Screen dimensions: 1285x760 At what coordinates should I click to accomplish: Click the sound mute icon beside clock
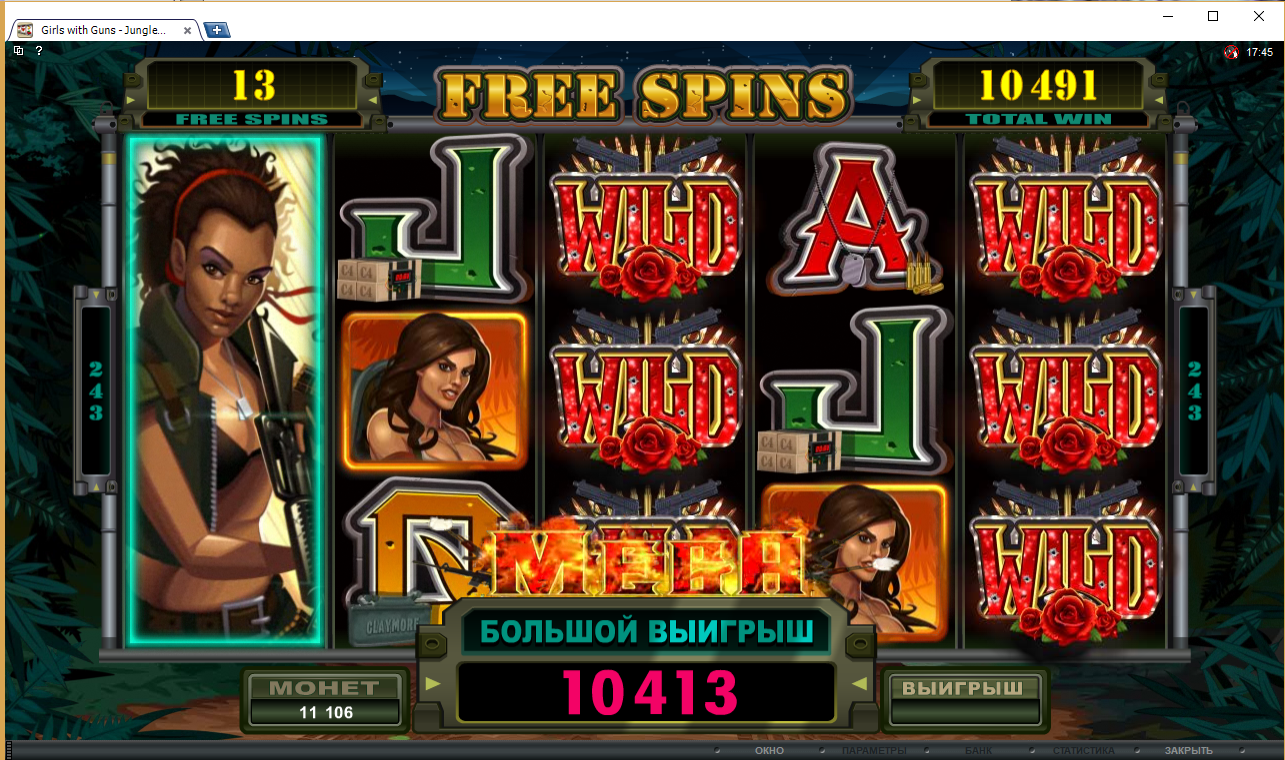pyautogui.click(x=1231, y=52)
